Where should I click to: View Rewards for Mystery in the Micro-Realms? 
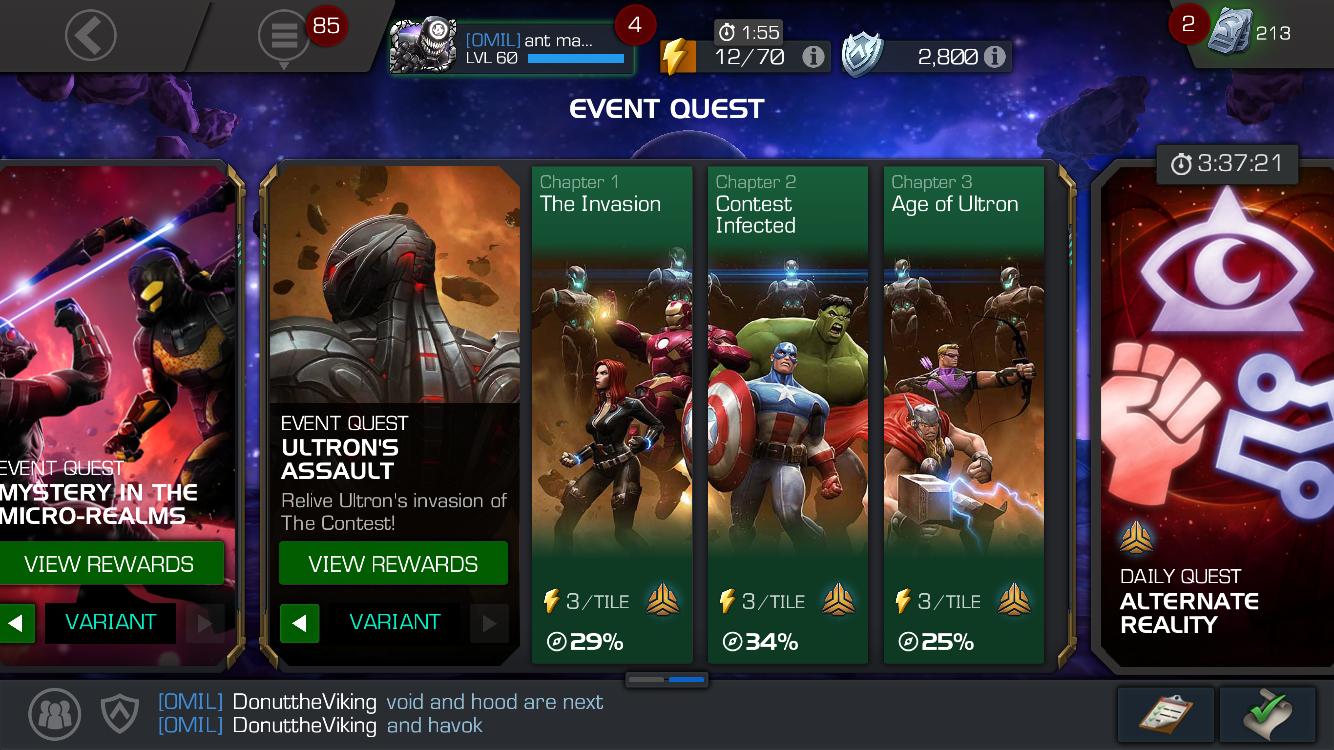click(x=109, y=564)
